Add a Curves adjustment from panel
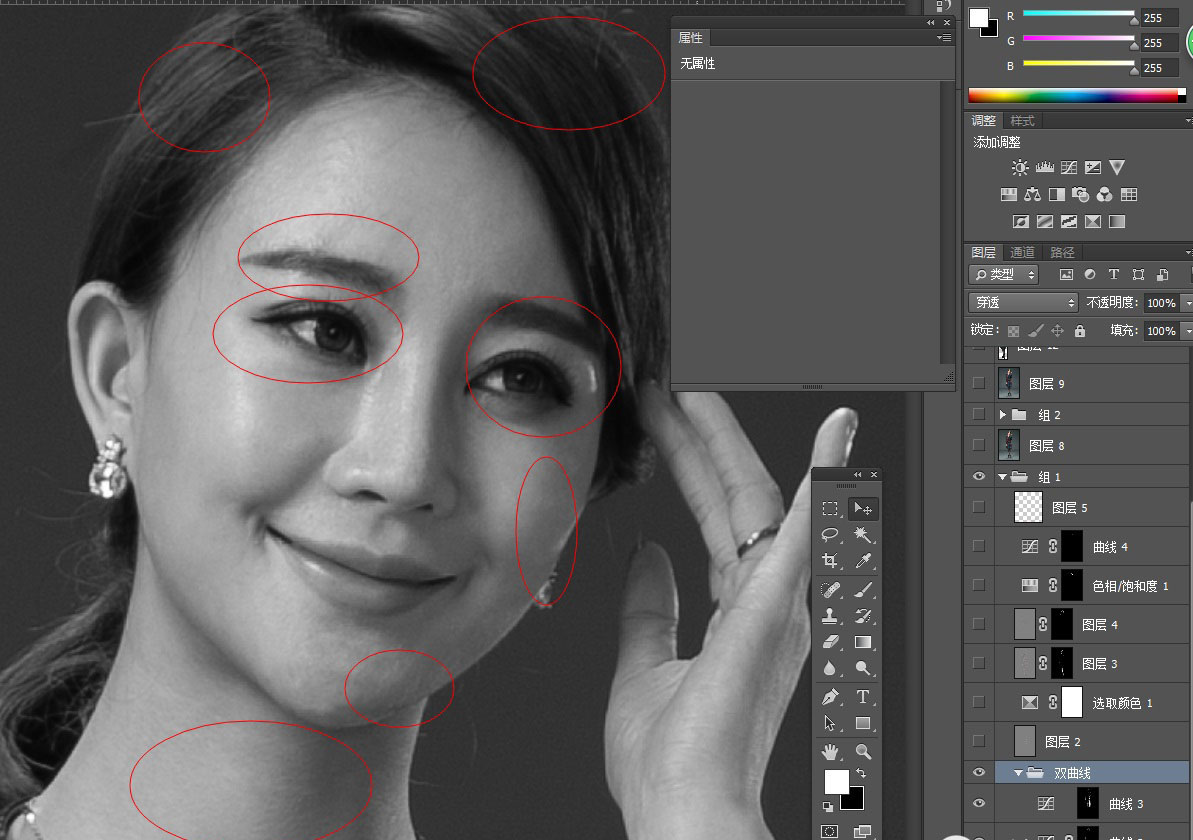This screenshot has height=840, width=1193. coord(1069,167)
